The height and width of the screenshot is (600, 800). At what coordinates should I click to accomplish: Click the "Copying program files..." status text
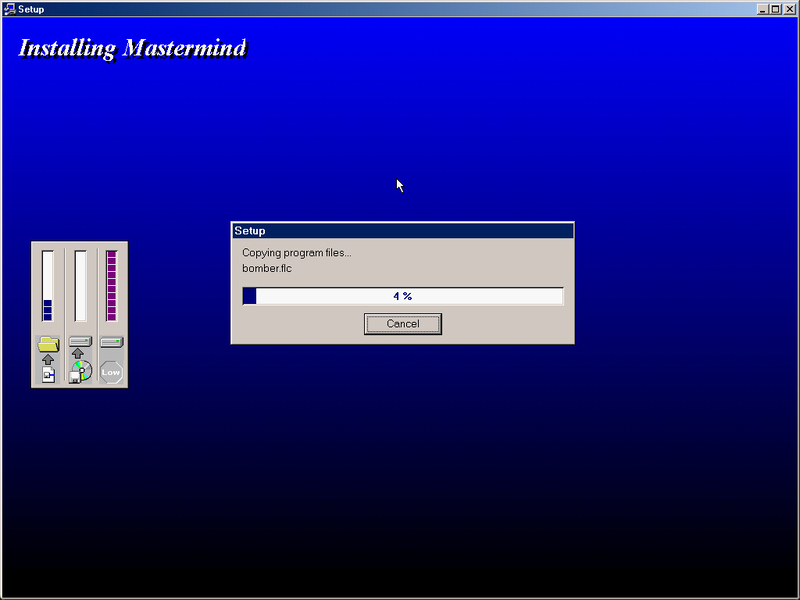[296, 253]
